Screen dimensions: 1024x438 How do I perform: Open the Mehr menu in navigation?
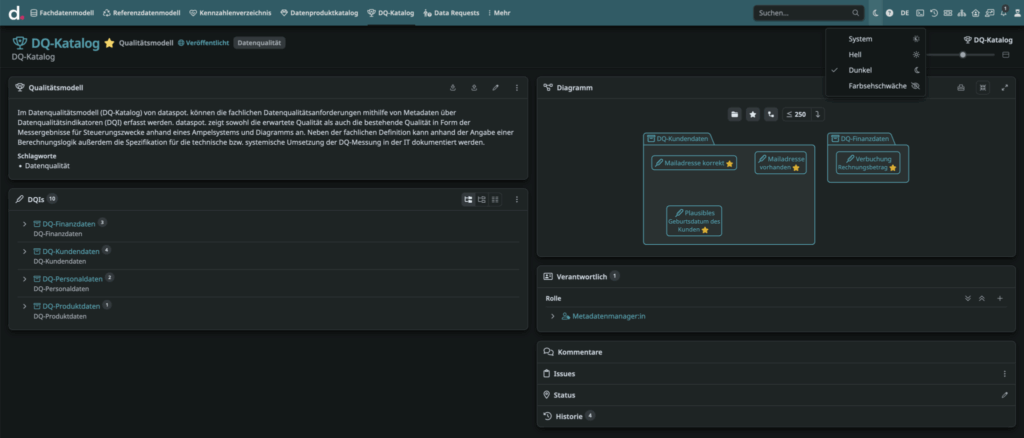[500, 12]
